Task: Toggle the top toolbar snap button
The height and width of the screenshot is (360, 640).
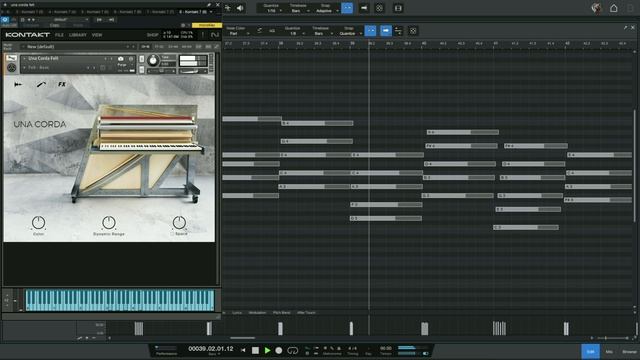Action: click(x=347, y=8)
